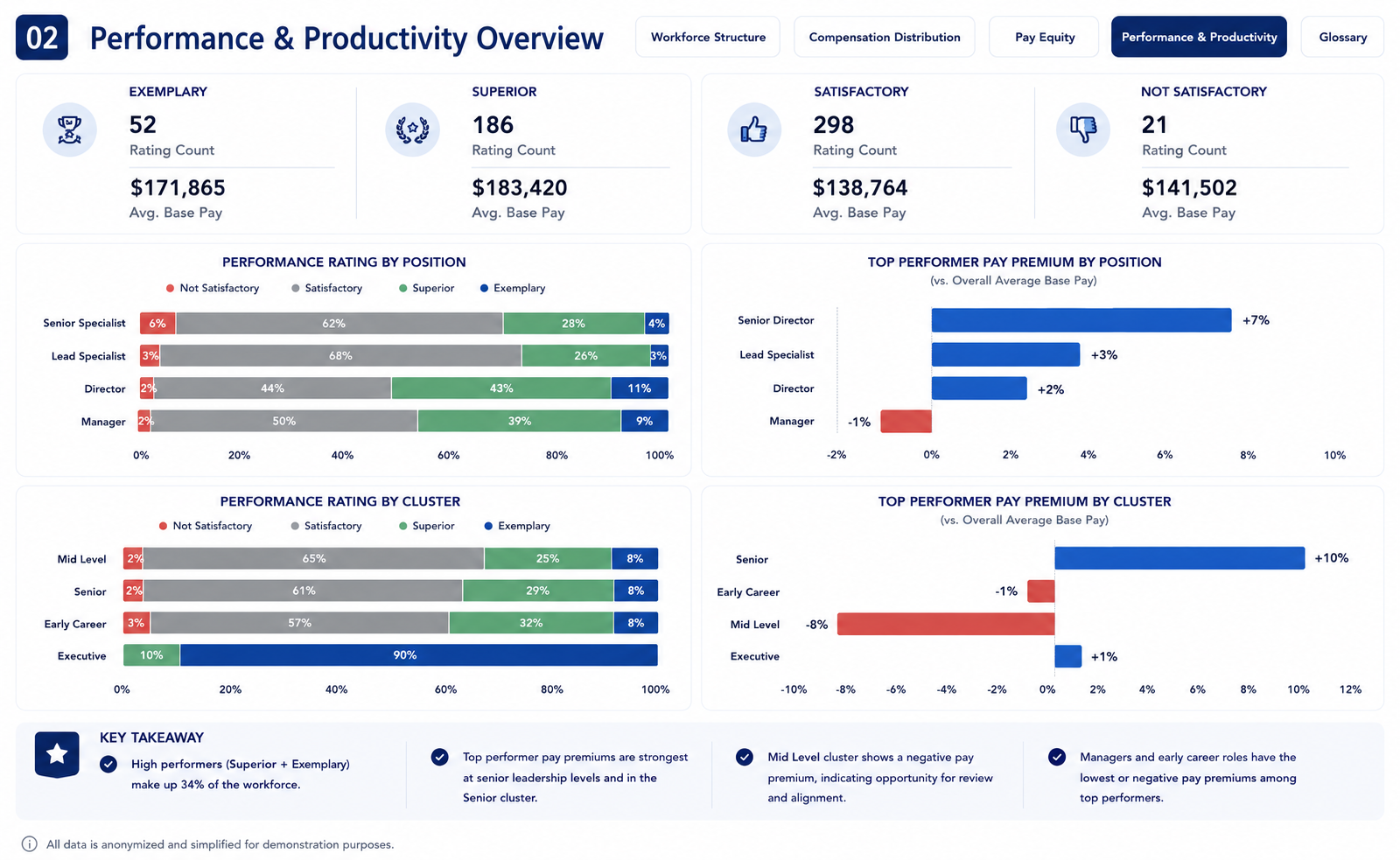Image resolution: width=1400 pixels, height=860 pixels.
Task: Click Executive +1% premium bar
Action: coord(1068,656)
